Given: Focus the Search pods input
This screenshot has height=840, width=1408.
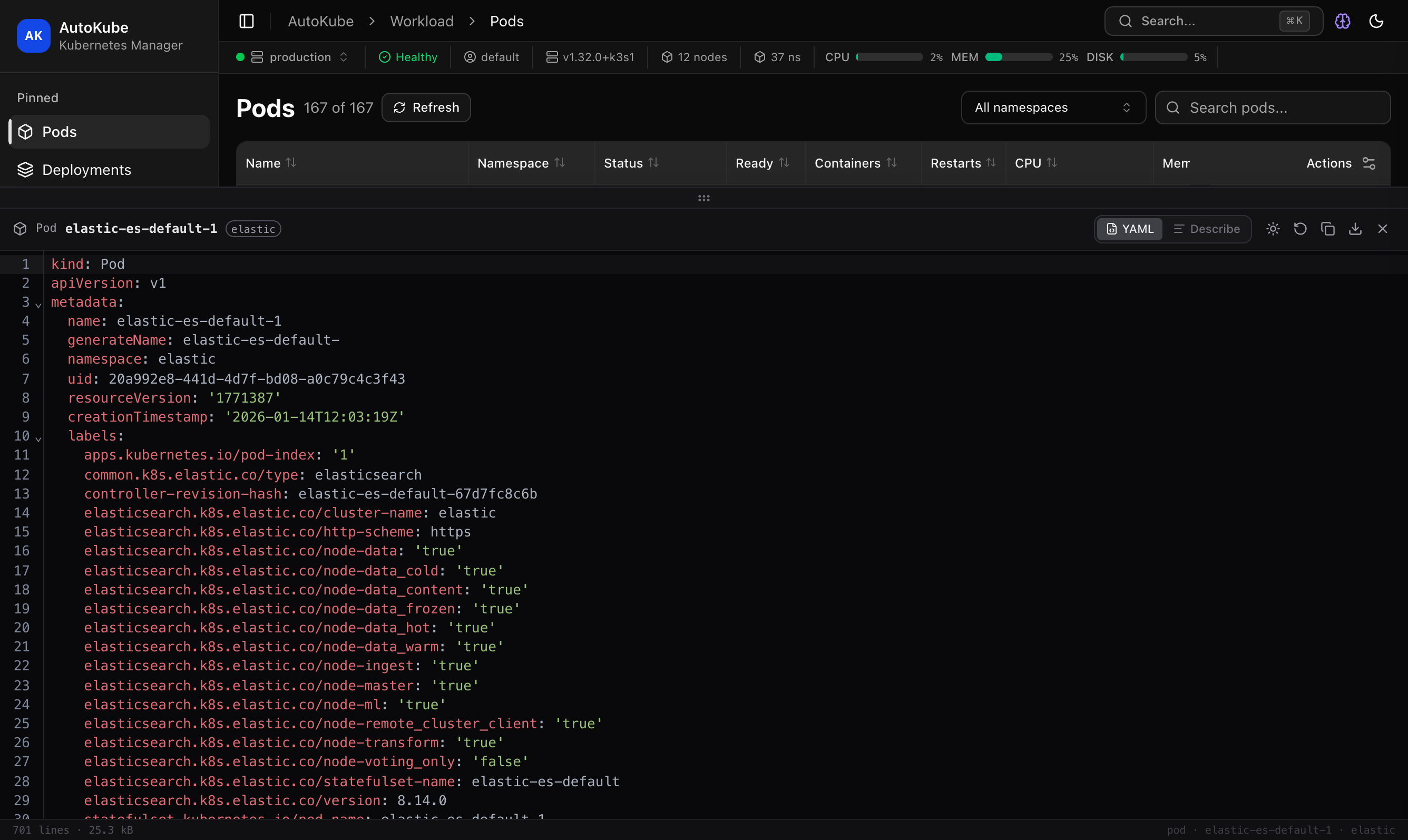Looking at the screenshot, I should 1273,108.
